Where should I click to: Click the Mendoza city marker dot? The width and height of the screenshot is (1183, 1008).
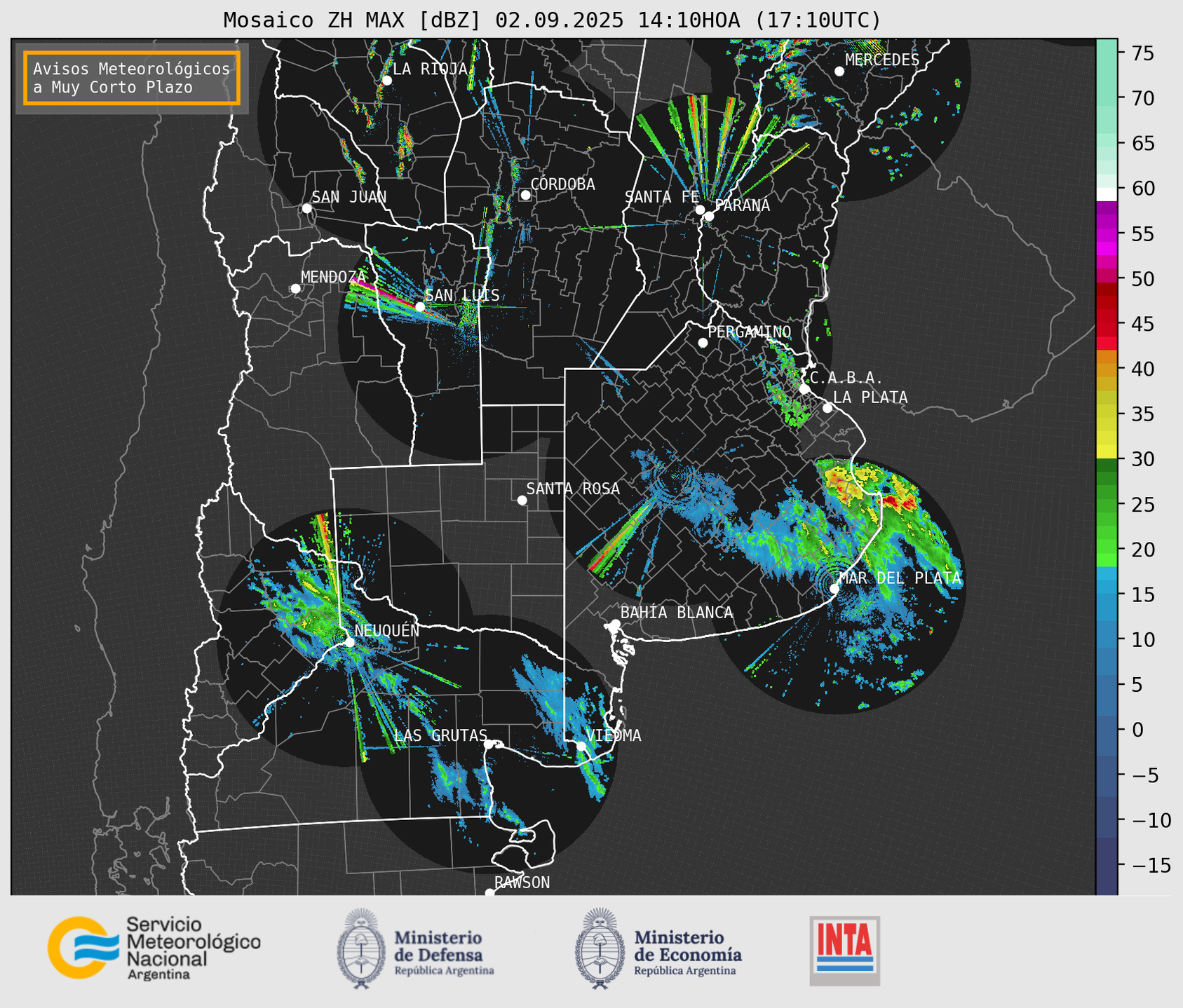tap(295, 288)
